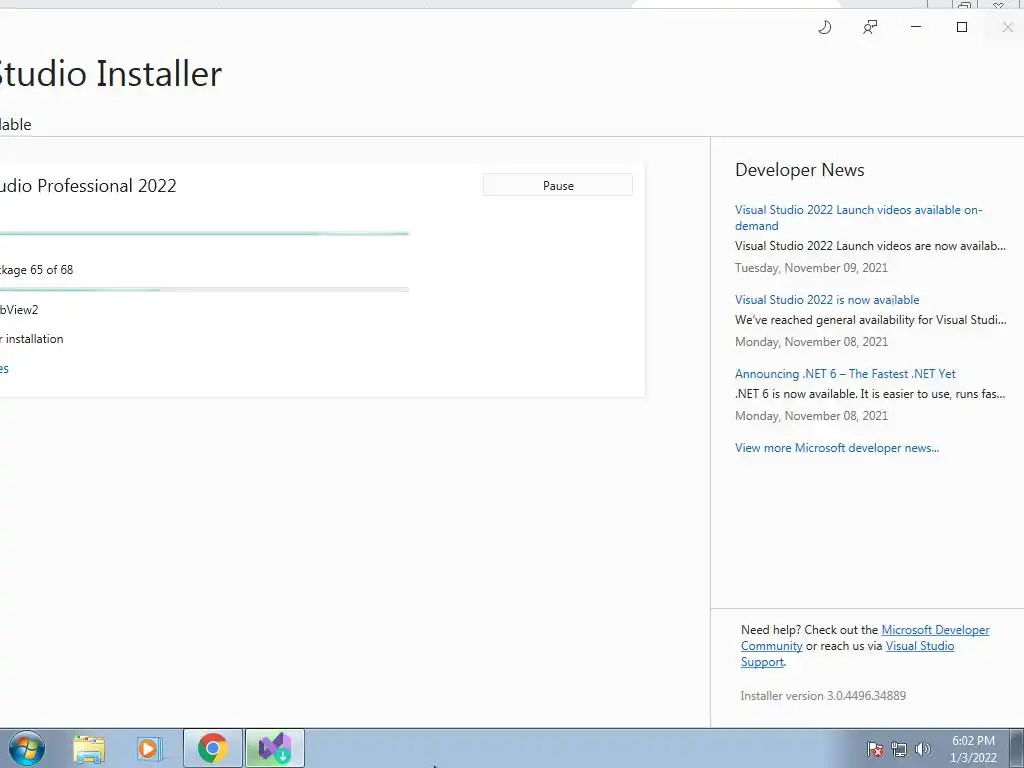Open the network tray icon
This screenshot has width=1024, height=768.
click(x=899, y=749)
